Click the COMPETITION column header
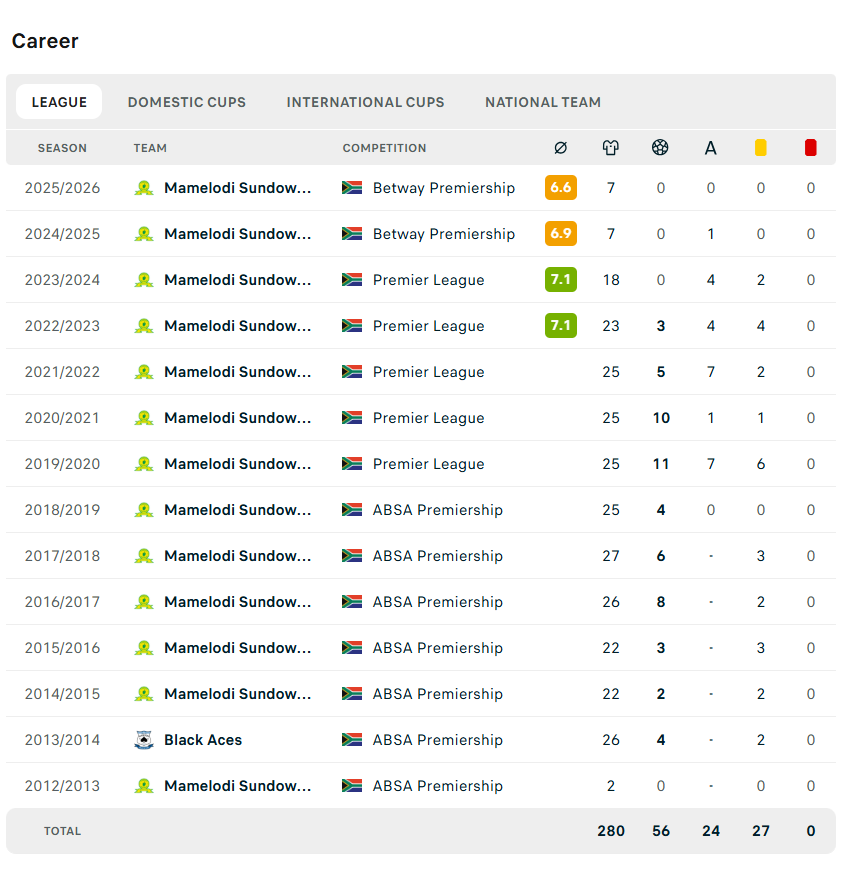The width and height of the screenshot is (848, 869). [x=384, y=148]
